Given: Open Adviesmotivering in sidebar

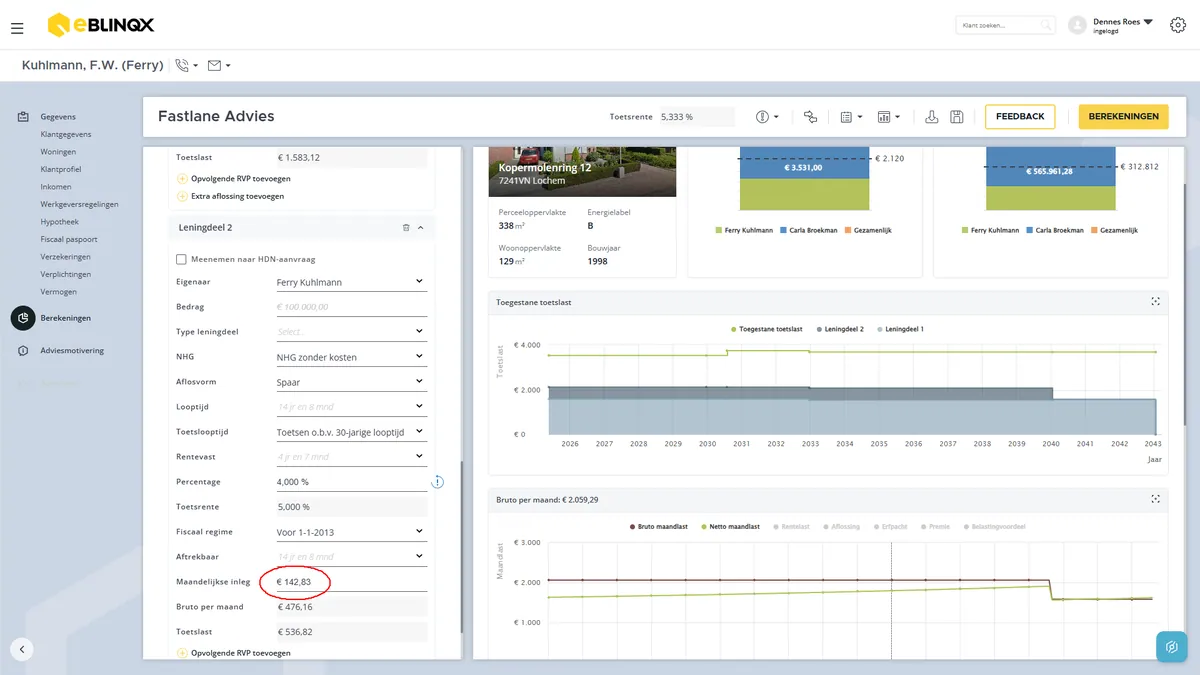Looking at the screenshot, I should tap(72, 351).
